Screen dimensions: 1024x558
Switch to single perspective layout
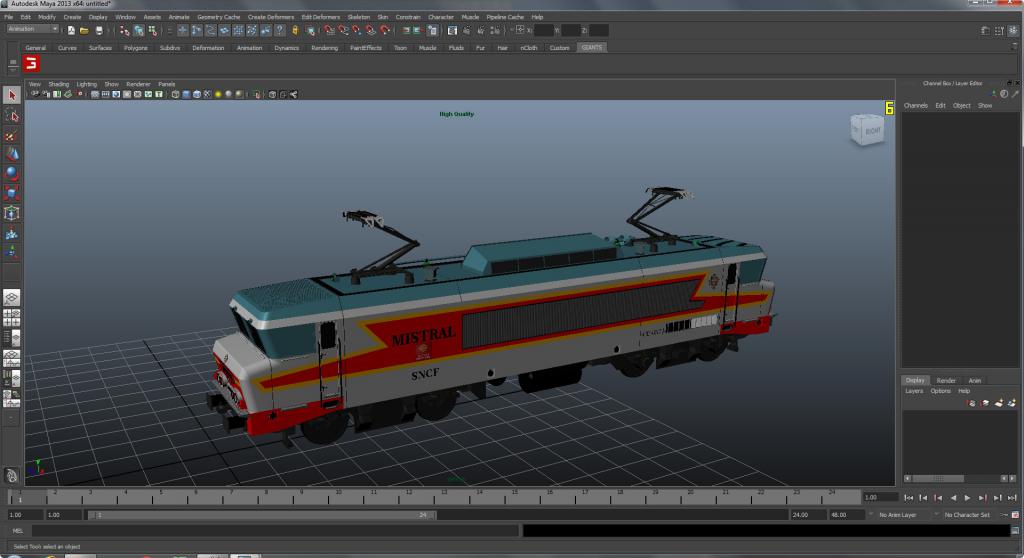coord(12,298)
